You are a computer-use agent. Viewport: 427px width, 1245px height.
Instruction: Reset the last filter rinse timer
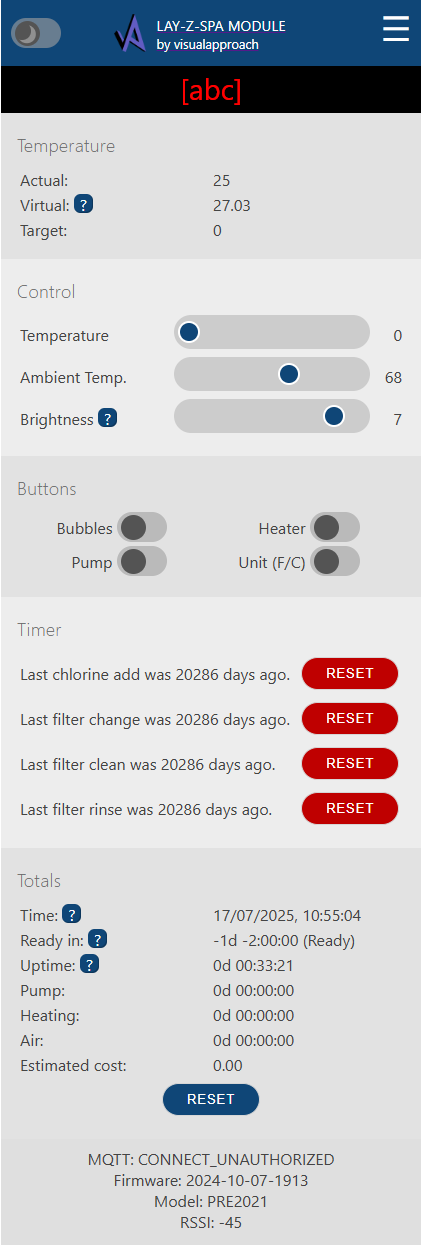[x=350, y=808]
